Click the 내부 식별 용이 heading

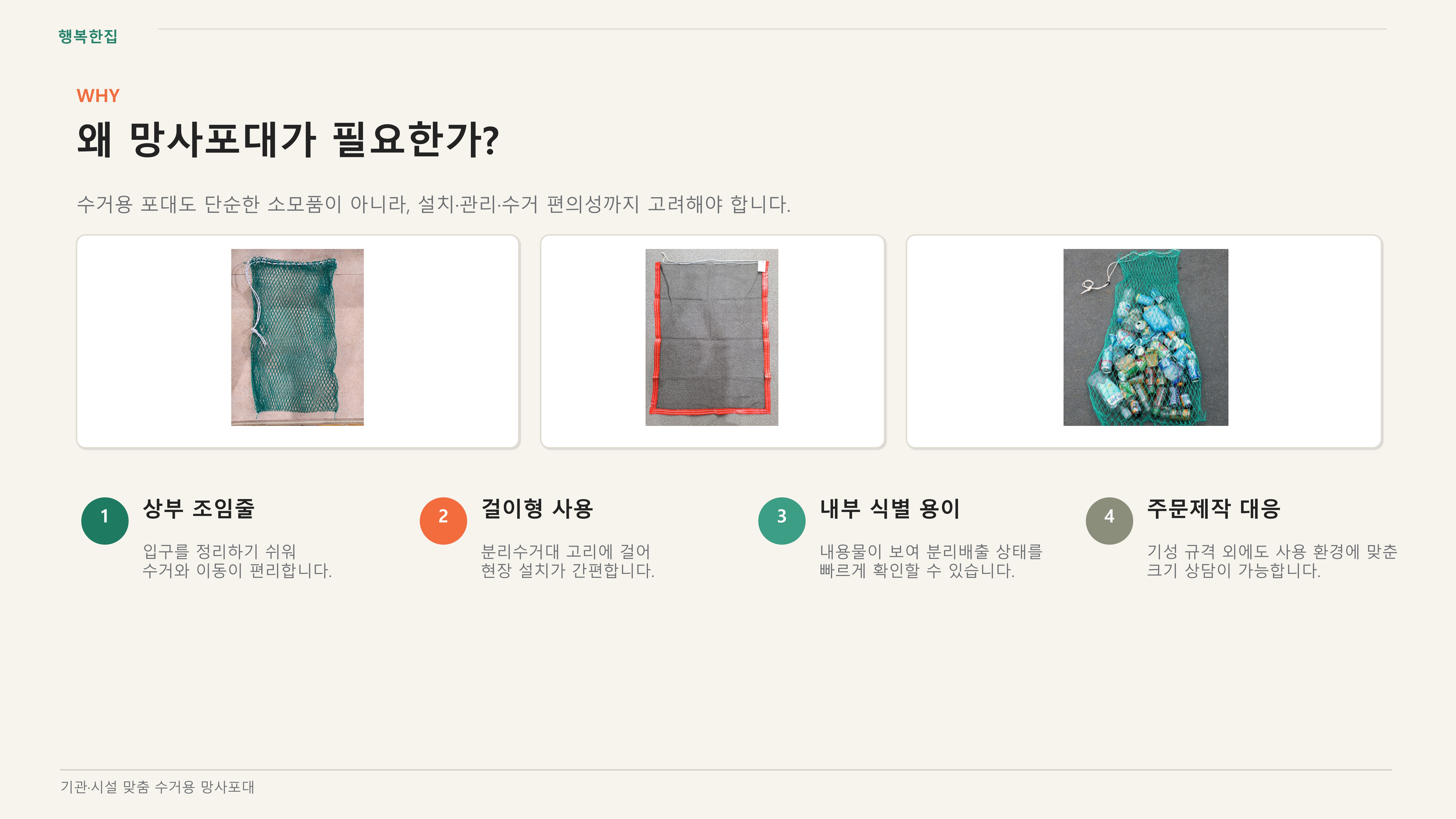tap(890, 509)
